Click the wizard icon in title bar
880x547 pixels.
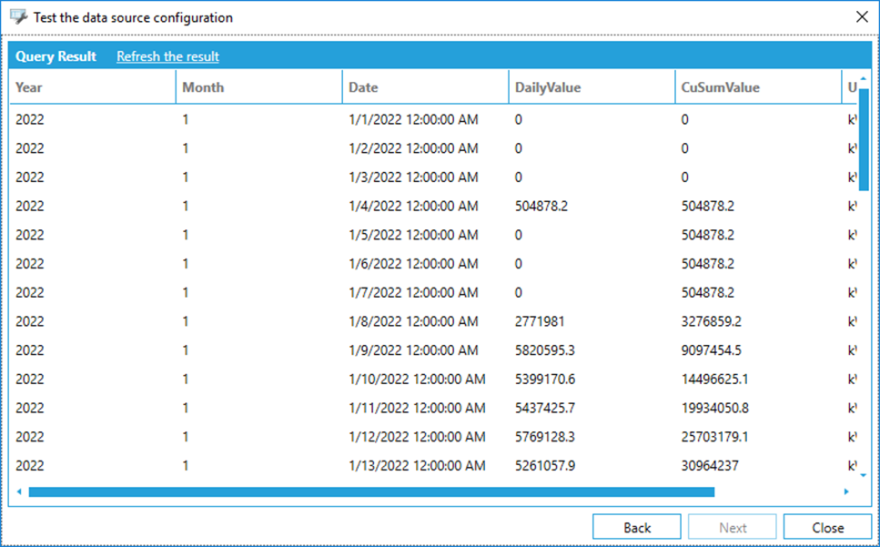pos(18,17)
